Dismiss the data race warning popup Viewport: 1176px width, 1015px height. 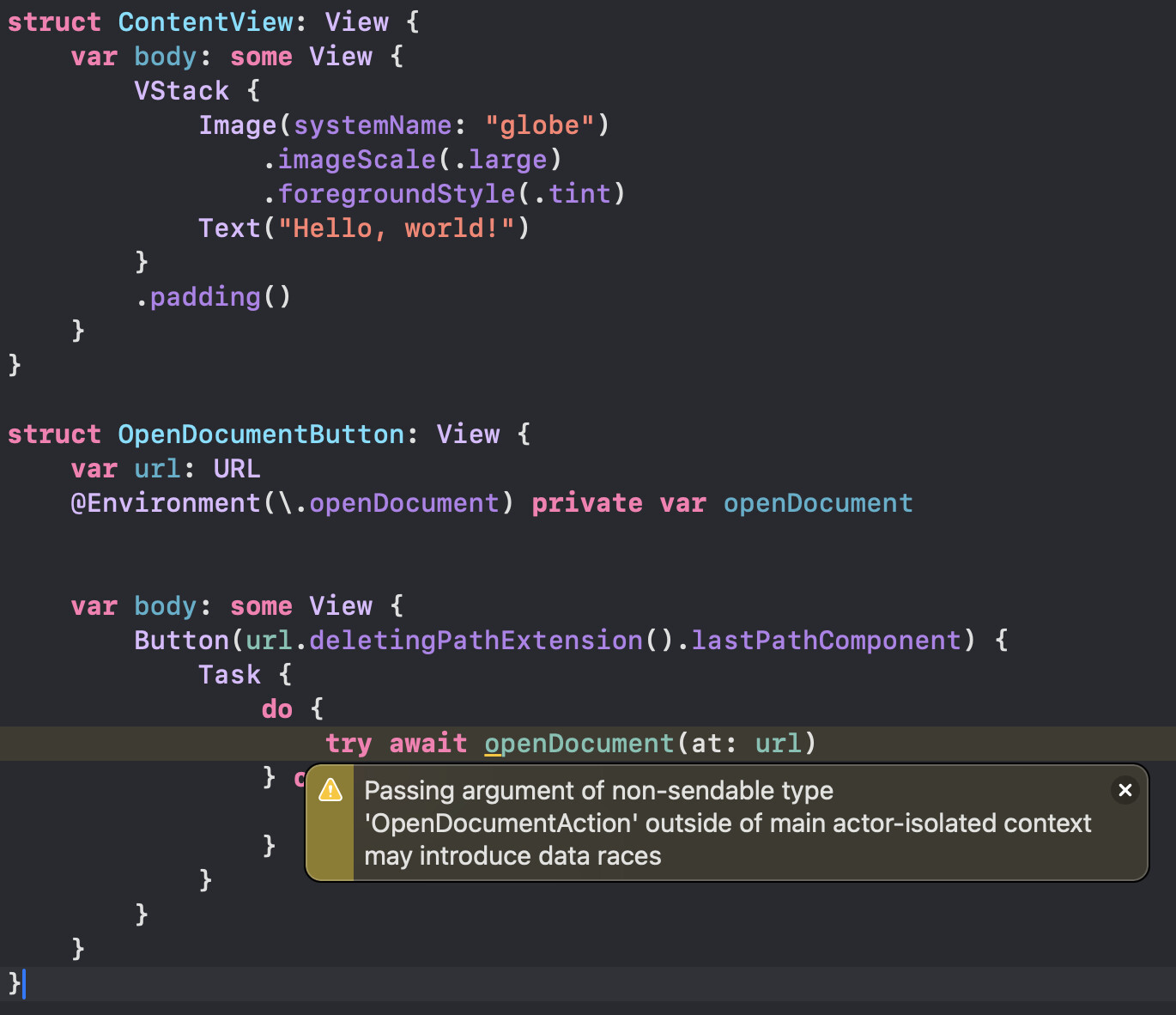coord(1124,790)
